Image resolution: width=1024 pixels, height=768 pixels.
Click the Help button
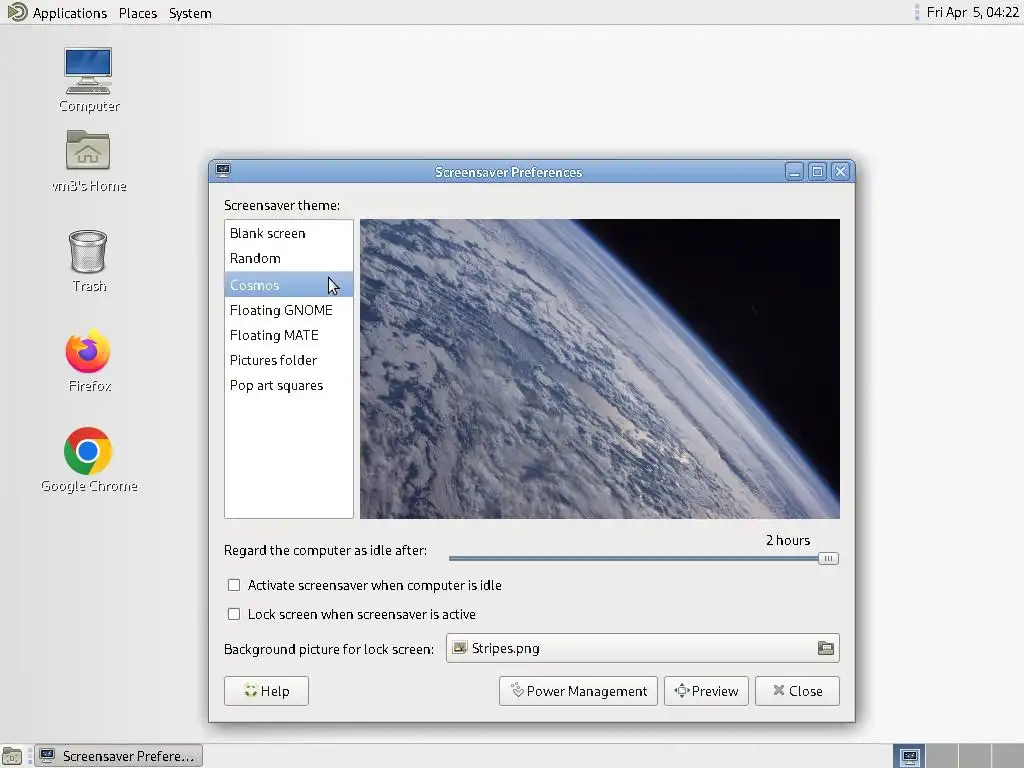coord(266,691)
